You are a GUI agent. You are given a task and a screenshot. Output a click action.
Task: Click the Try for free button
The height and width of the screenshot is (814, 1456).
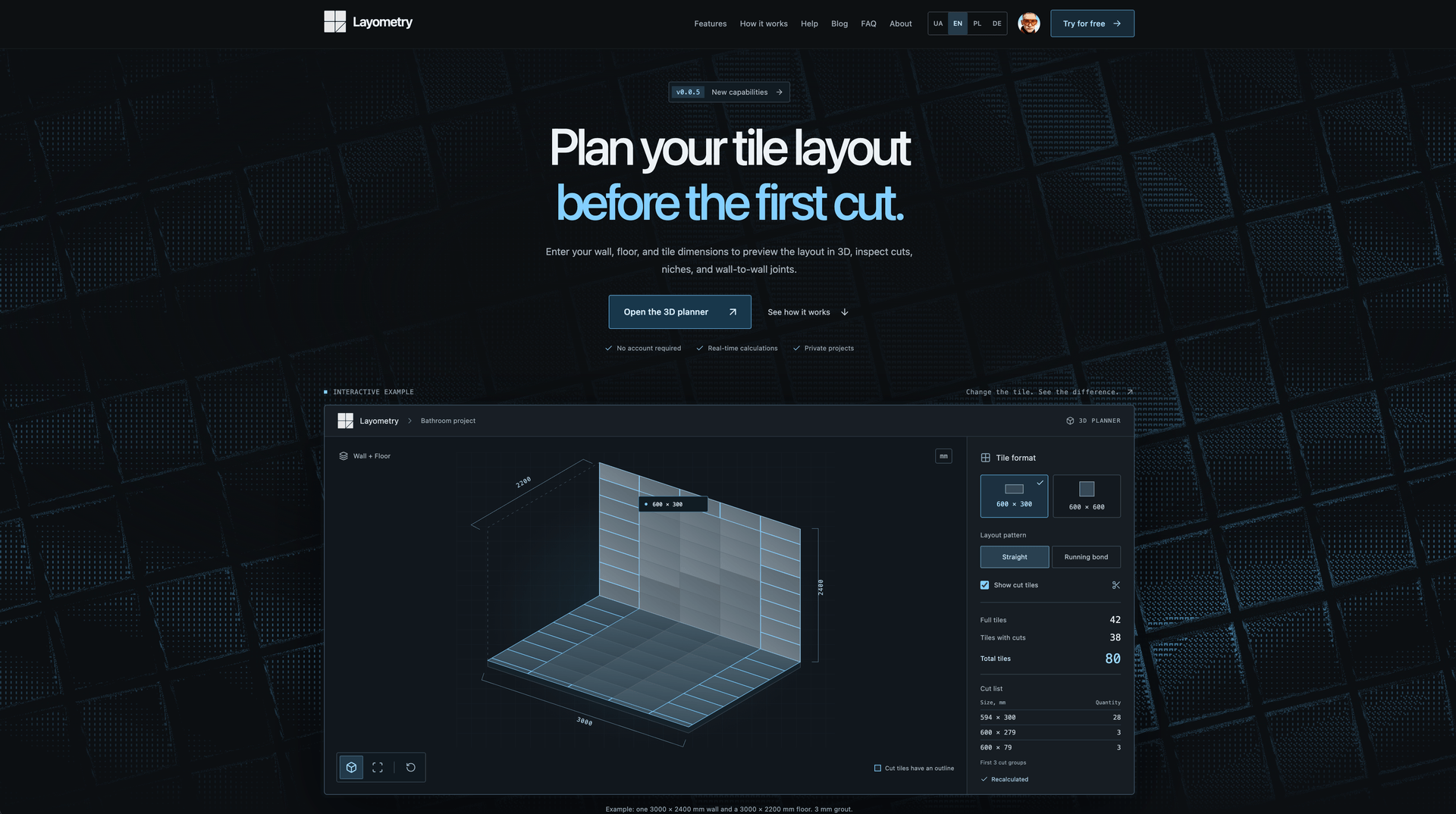coord(1092,23)
